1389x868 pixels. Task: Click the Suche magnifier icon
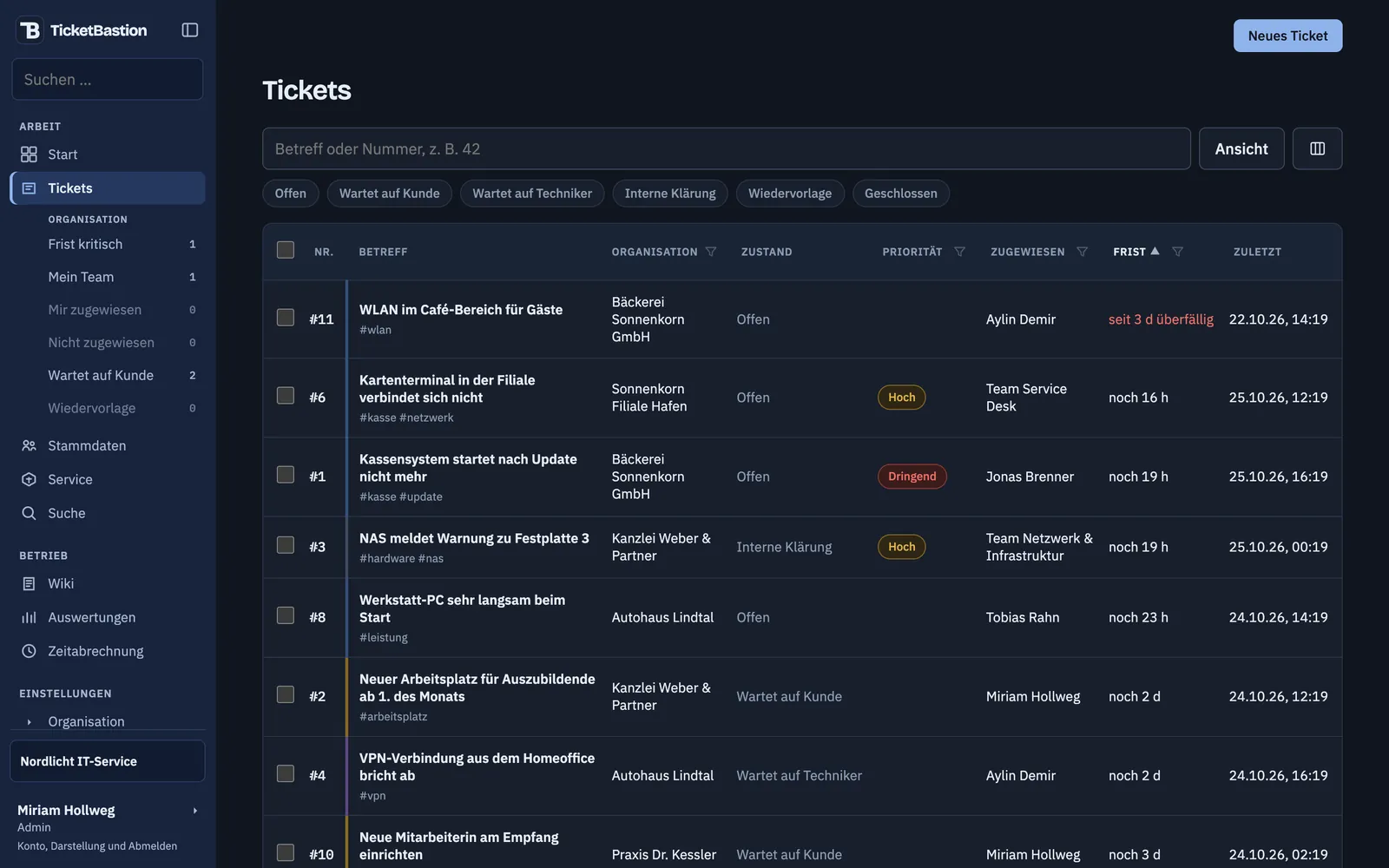(x=29, y=513)
